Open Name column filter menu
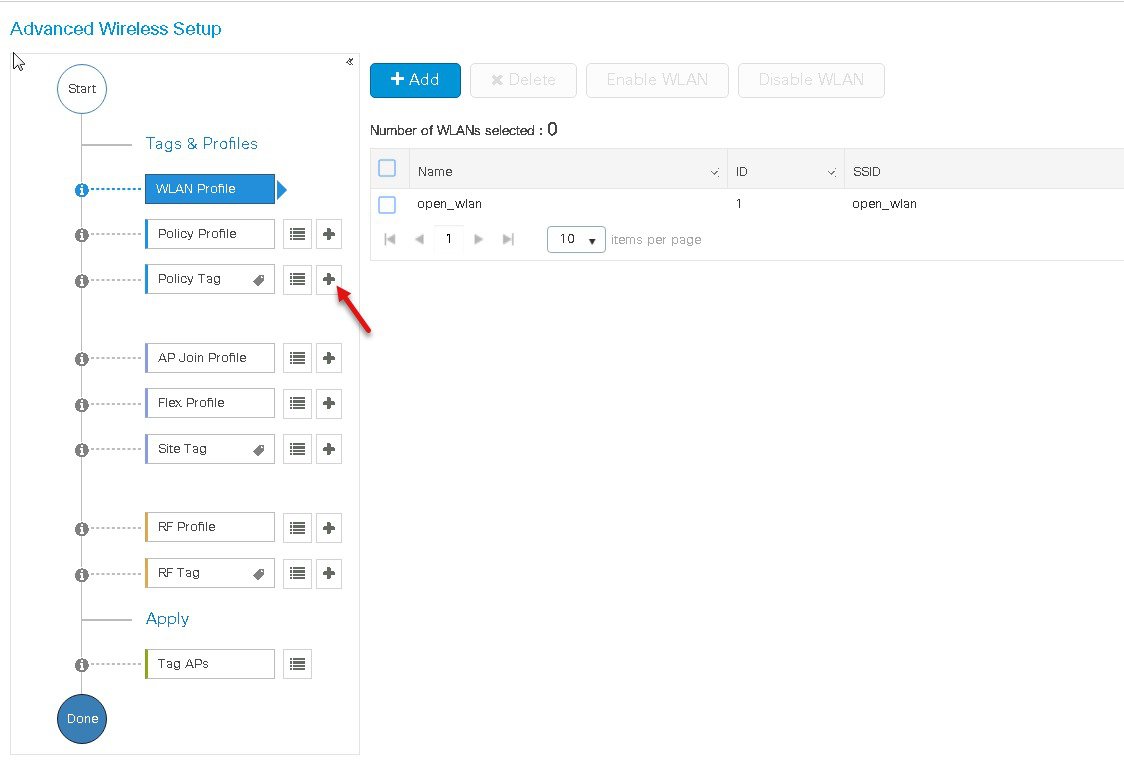 (714, 173)
